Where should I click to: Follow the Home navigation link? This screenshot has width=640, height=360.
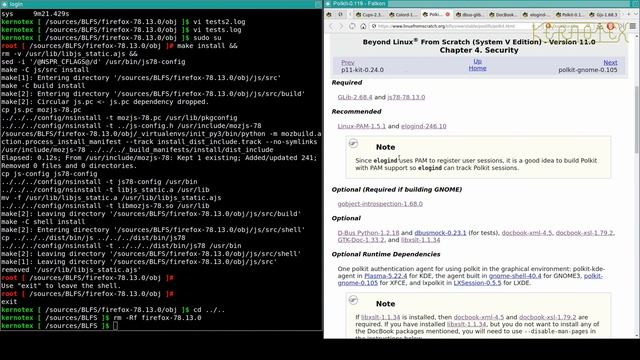477,68
